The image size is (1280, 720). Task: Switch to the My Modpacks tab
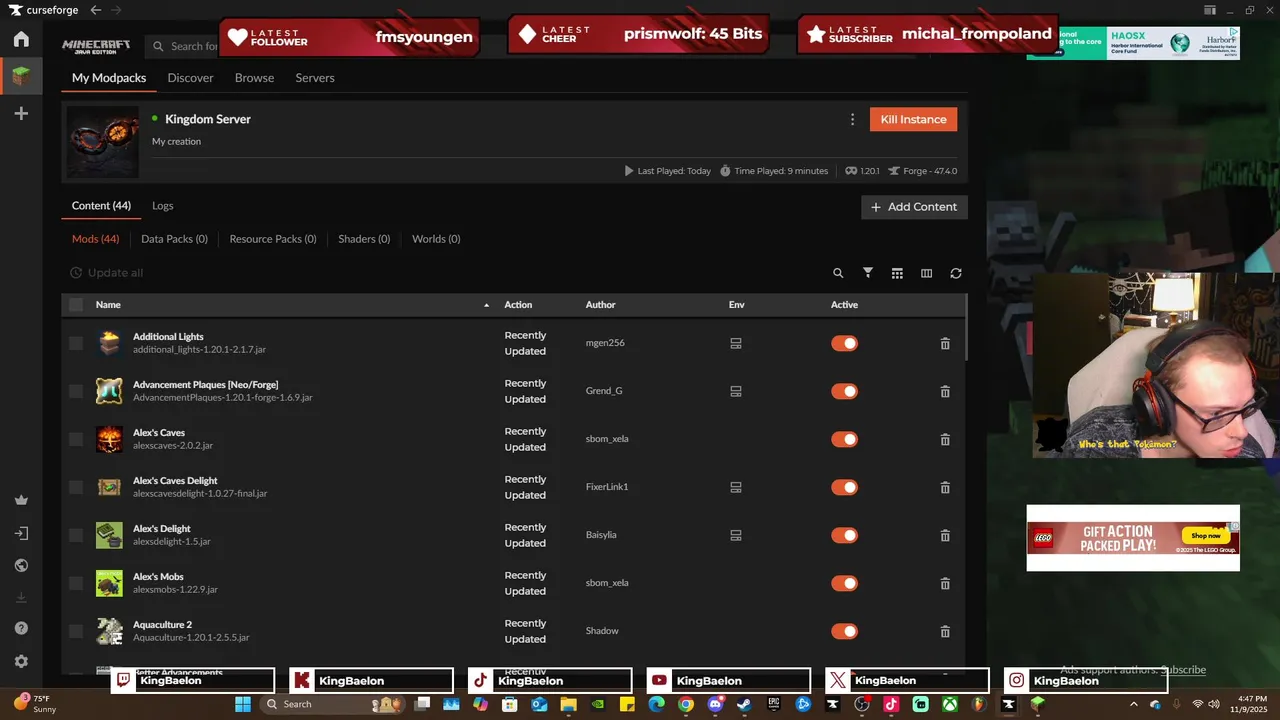(x=109, y=78)
